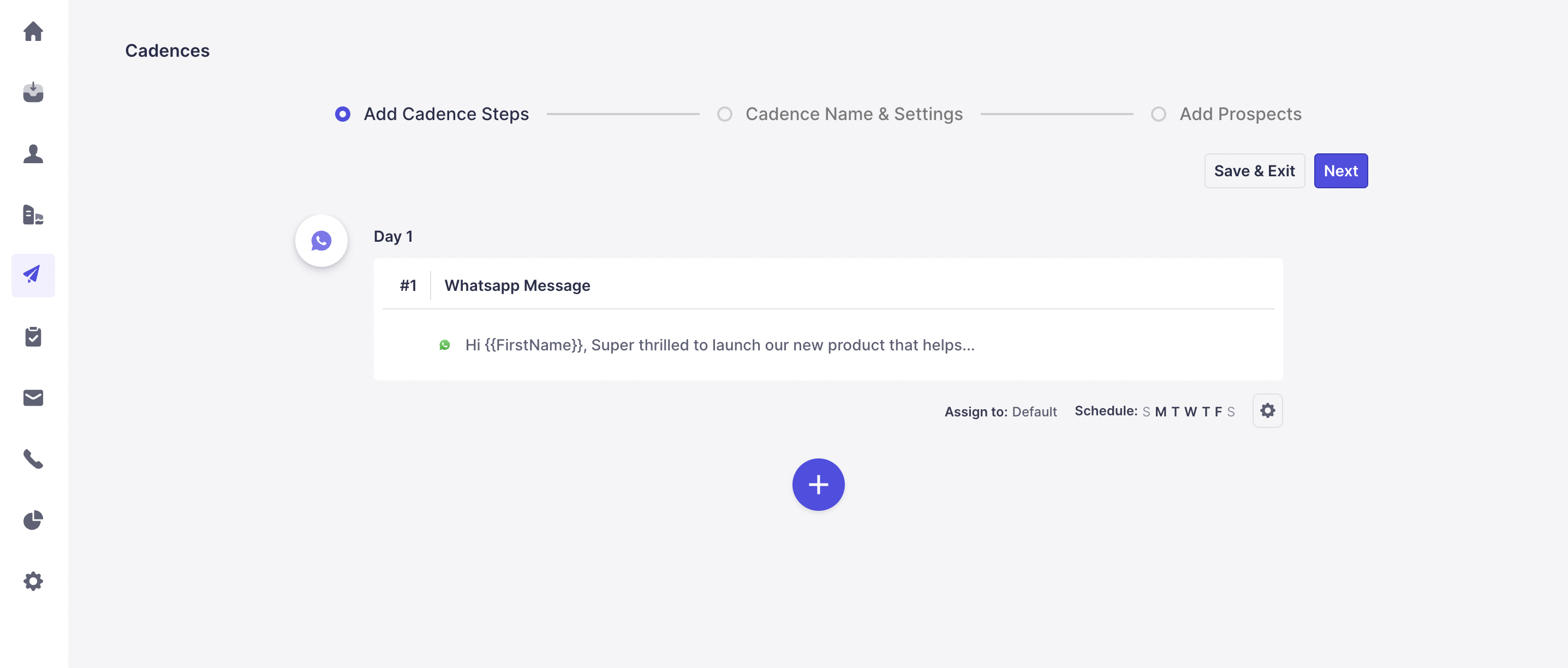
Task: Select Cadences paper plane sidebar icon
Action: (33, 275)
